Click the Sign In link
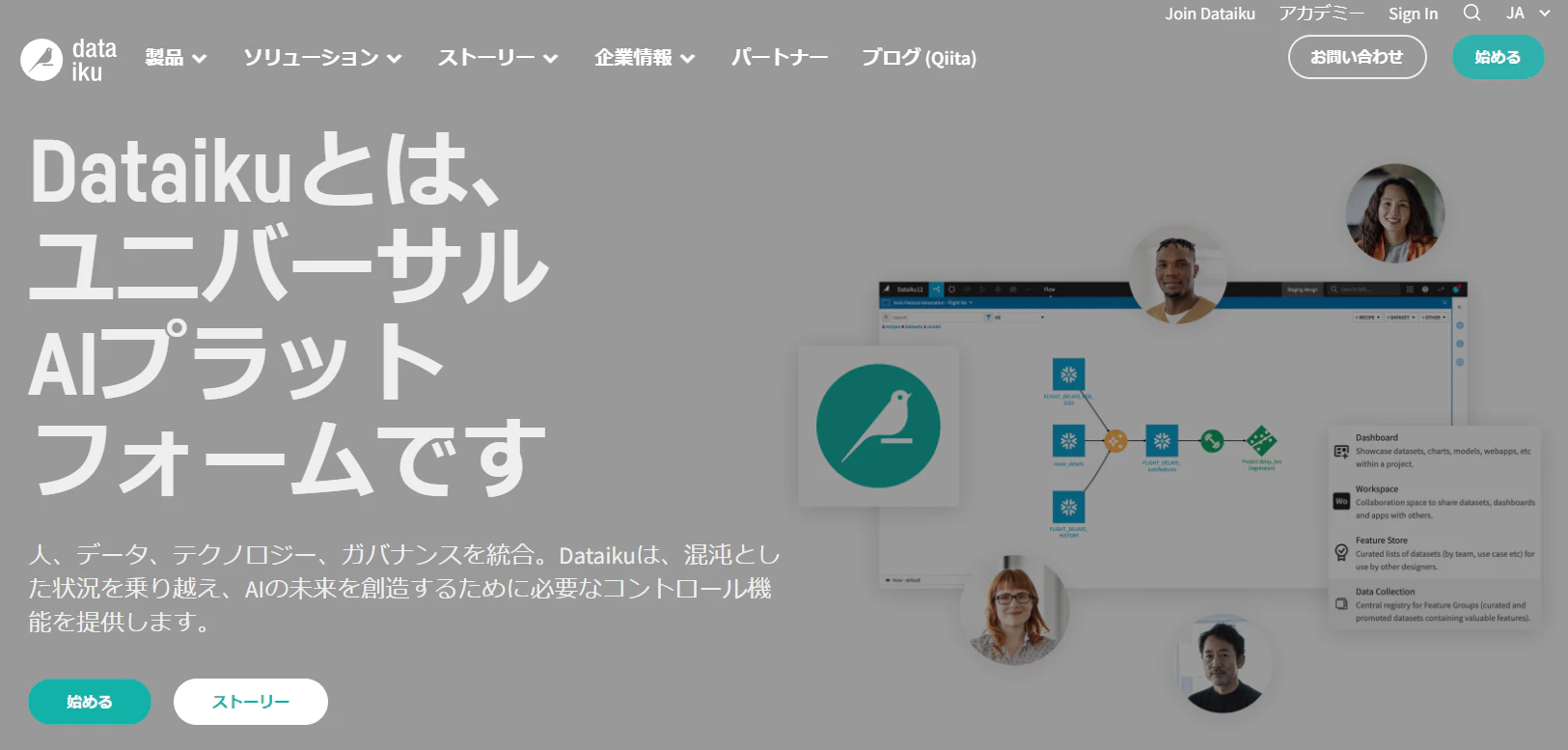 click(x=1413, y=14)
